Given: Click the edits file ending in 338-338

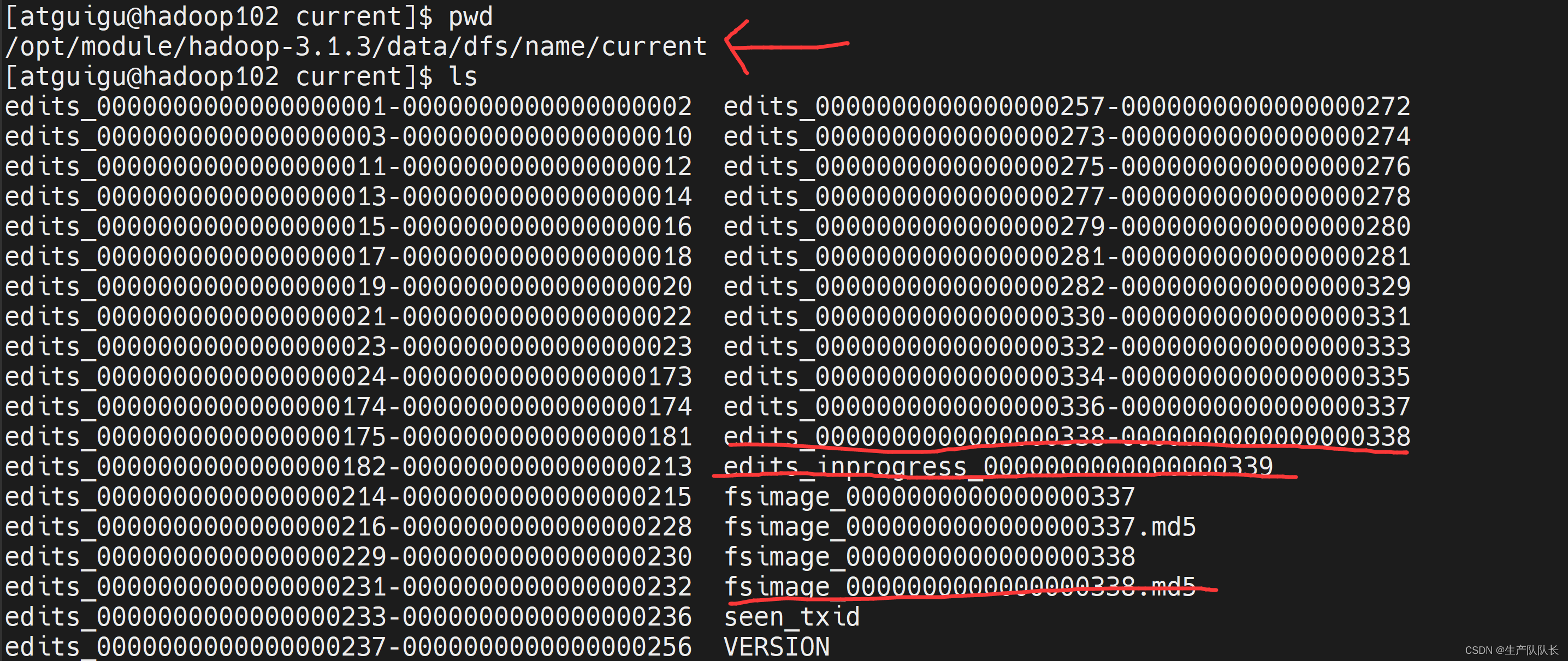Looking at the screenshot, I should (1067, 437).
